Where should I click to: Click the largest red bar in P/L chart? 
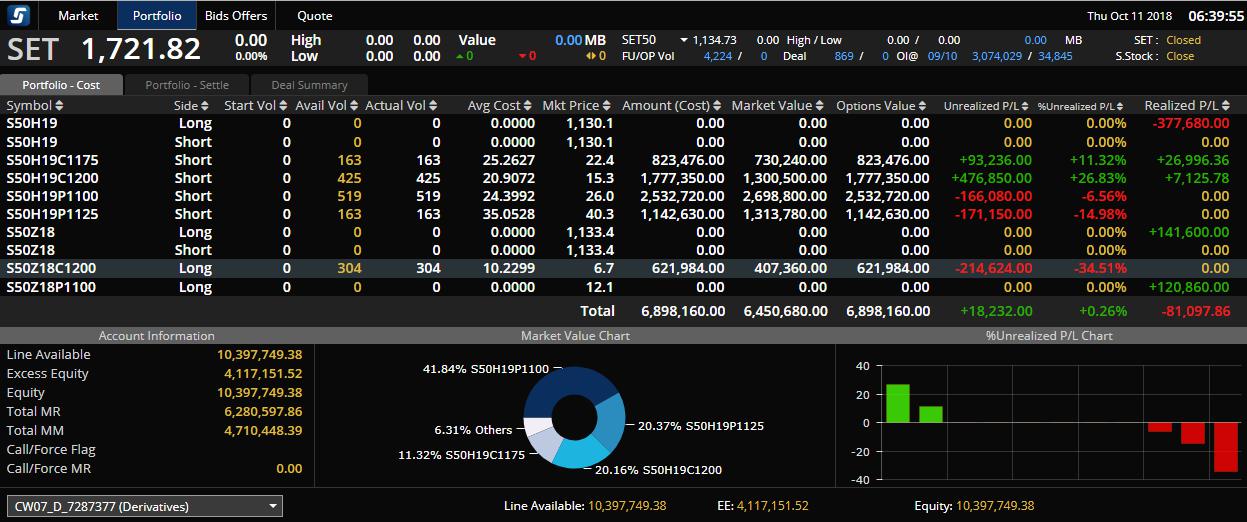pyautogui.click(x=1226, y=446)
